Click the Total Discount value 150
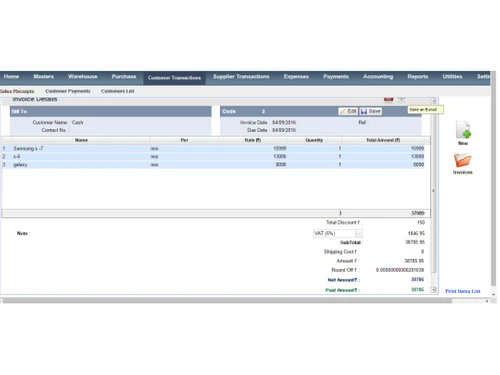The image size is (500, 375). (421, 222)
